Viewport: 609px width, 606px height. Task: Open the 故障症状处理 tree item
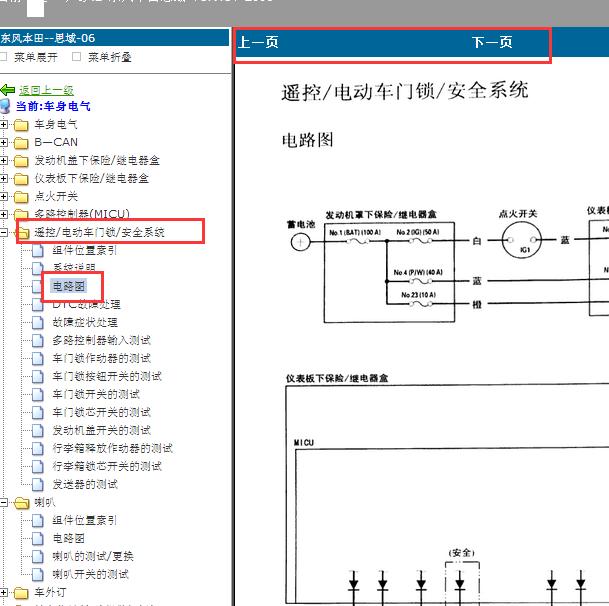tap(85, 322)
